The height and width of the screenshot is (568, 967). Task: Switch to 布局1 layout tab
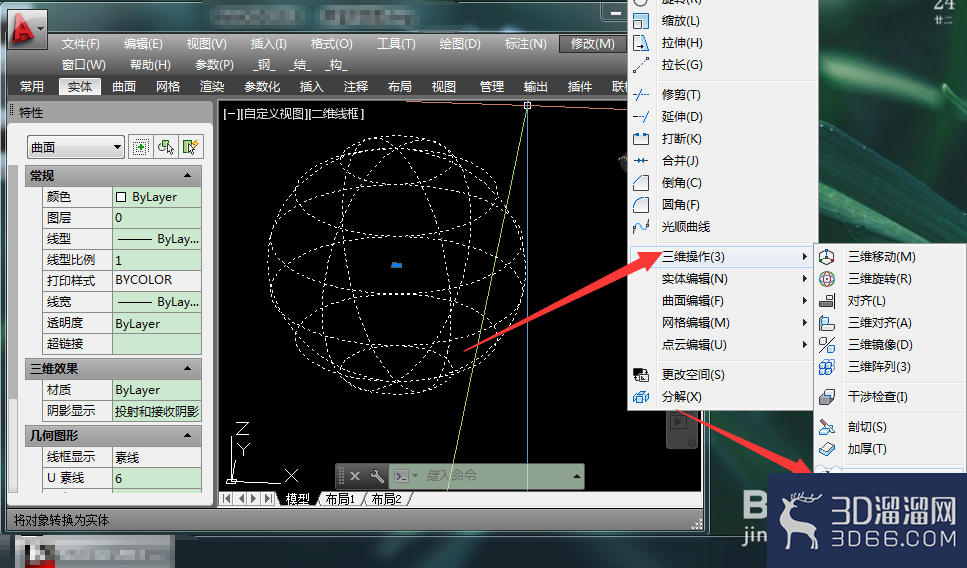(340, 499)
